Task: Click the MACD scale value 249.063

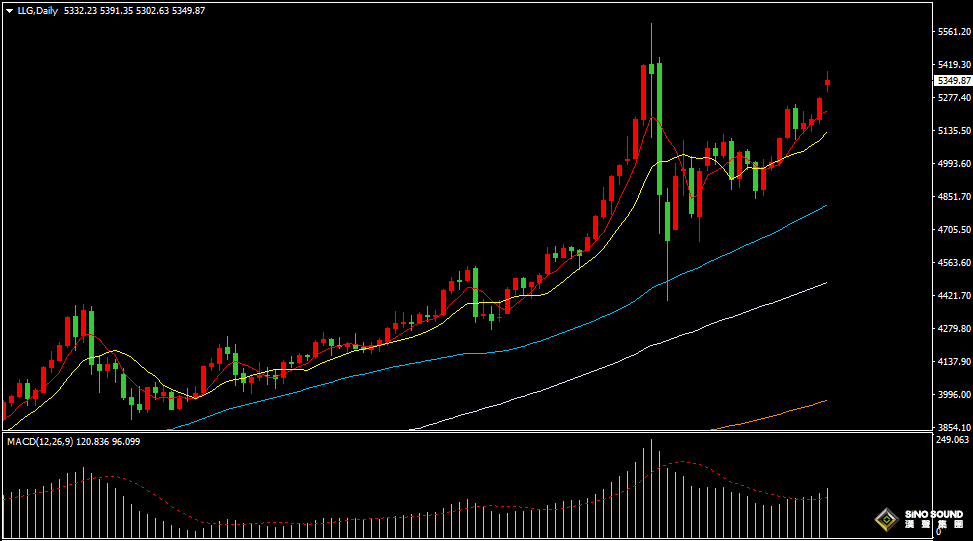Action: (952, 439)
